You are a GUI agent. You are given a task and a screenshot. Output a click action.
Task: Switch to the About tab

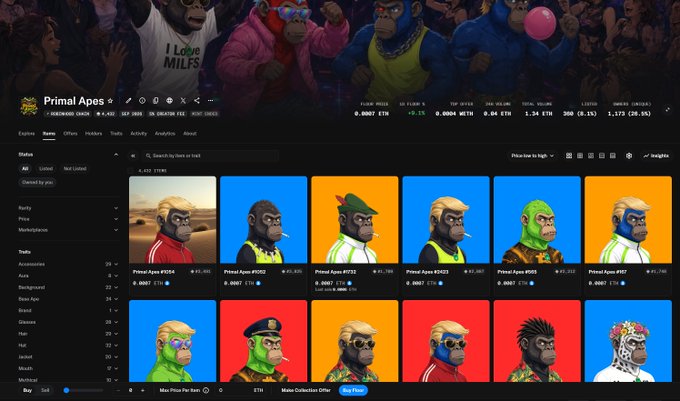click(x=190, y=134)
